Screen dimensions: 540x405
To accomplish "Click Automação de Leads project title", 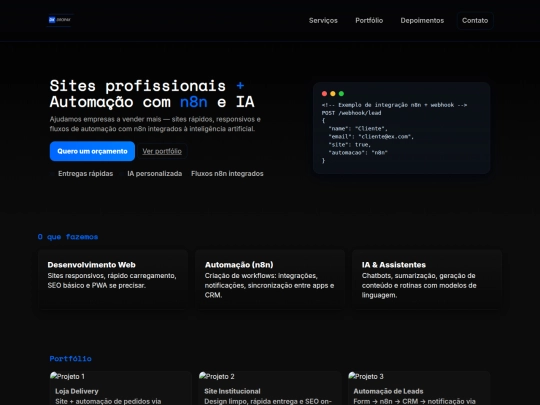I will coord(388,391).
